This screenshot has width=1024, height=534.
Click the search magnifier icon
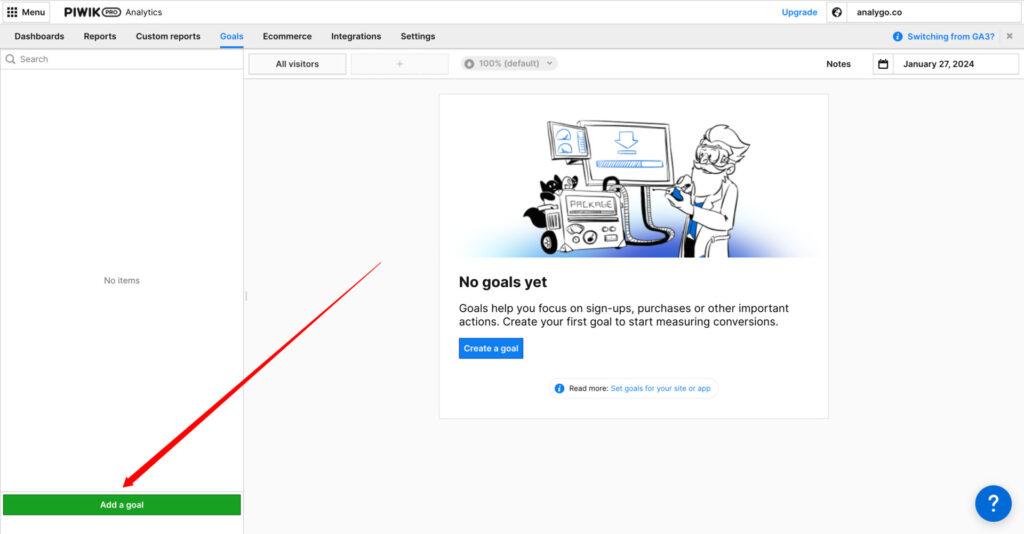point(11,59)
